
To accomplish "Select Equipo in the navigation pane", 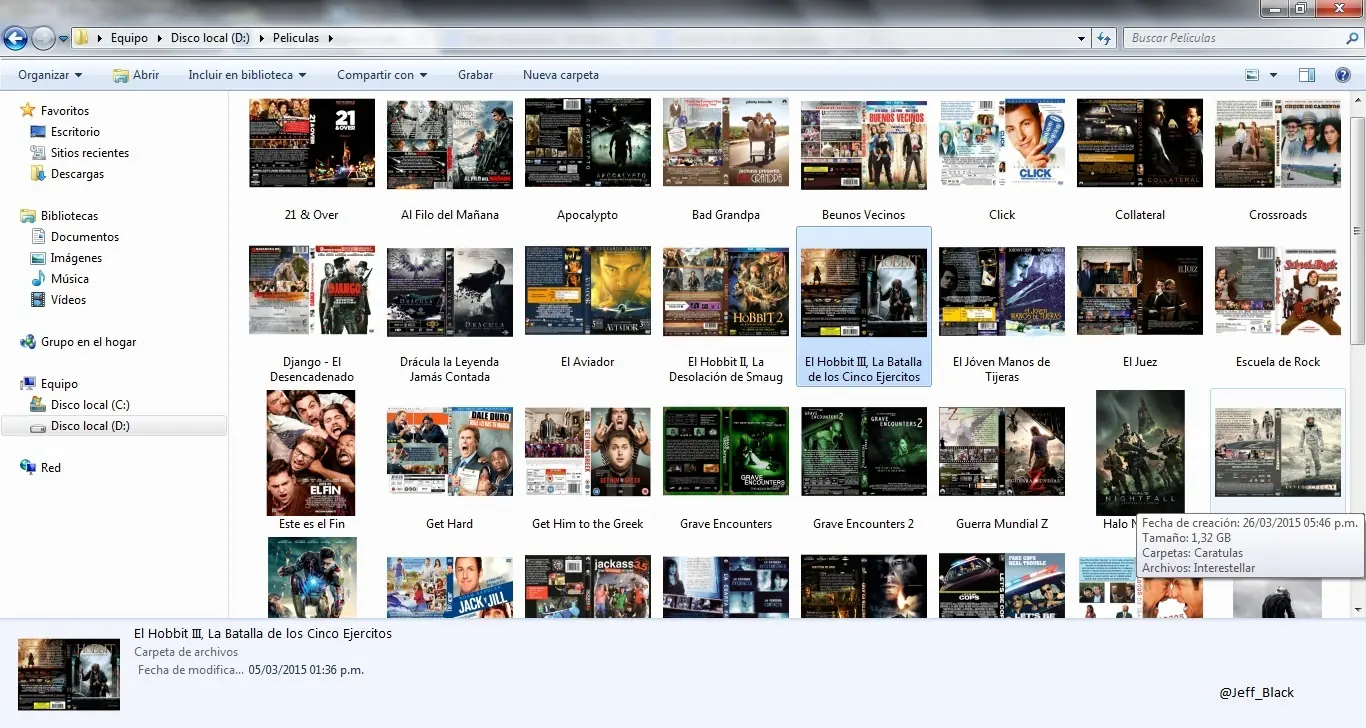I will [x=59, y=384].
